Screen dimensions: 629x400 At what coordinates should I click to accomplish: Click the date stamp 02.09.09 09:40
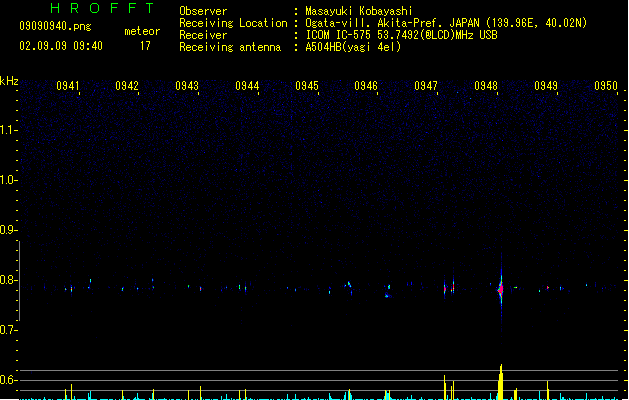click(x=61, y=46)
